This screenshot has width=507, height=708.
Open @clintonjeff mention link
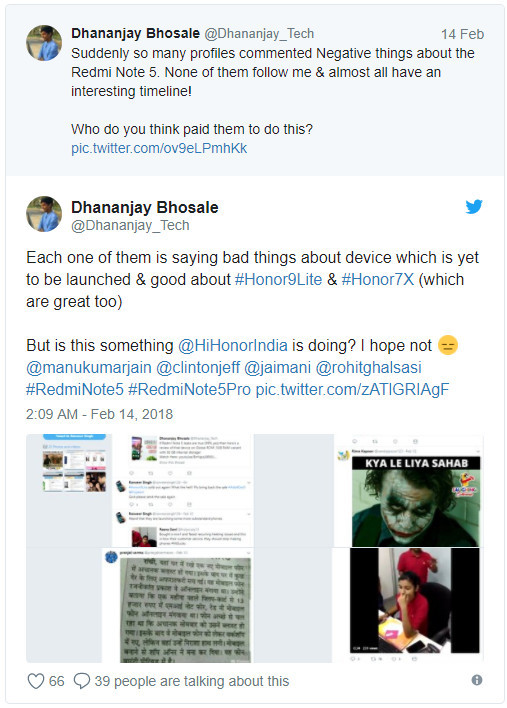[198, 368]
